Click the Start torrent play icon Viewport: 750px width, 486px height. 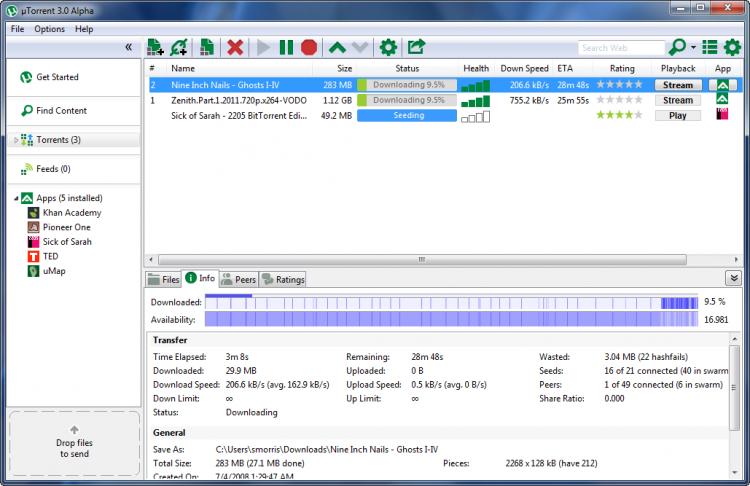263,47
